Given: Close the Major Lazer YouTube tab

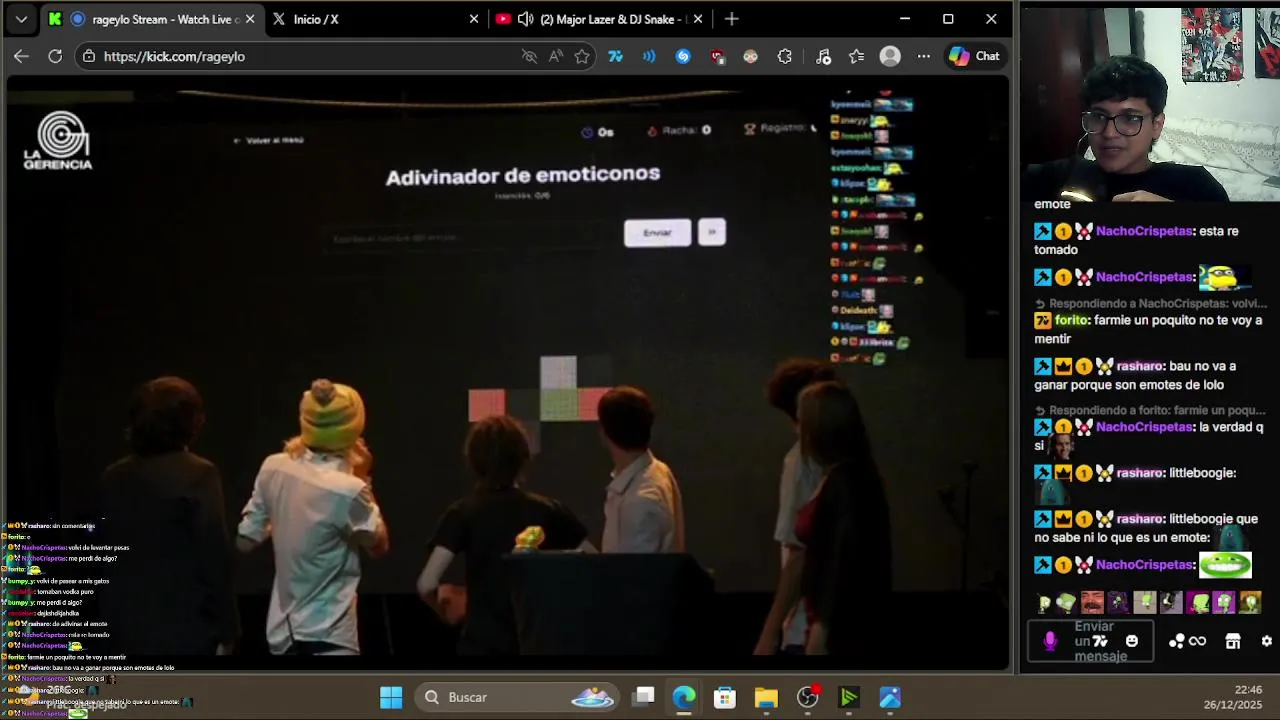Looking at the screenshot, I should 698,19.
